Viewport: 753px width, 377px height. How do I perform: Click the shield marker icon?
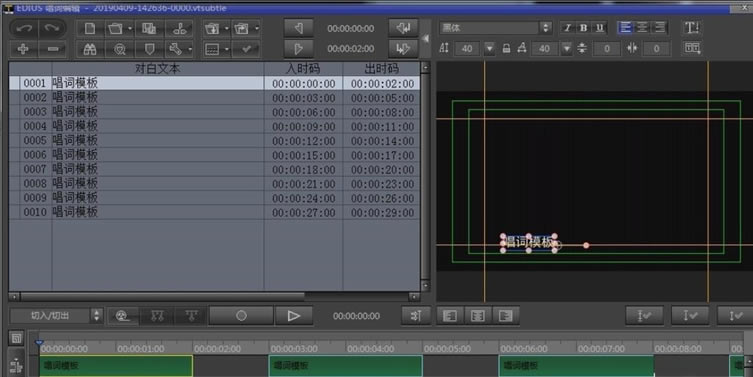click(149, 49)
